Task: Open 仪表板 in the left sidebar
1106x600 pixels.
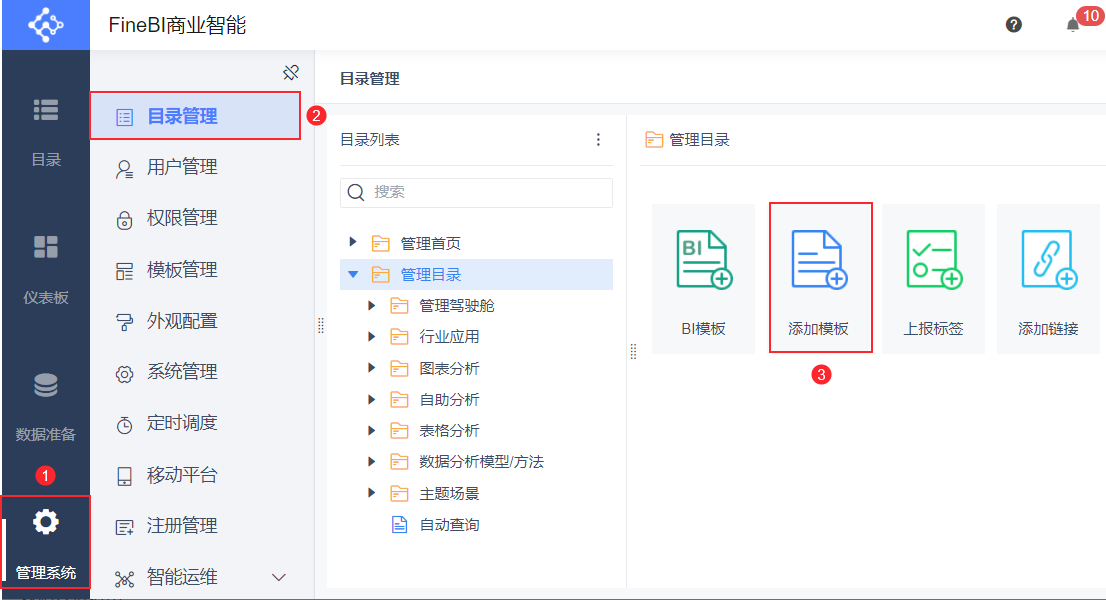Action: tap(46, 265)
